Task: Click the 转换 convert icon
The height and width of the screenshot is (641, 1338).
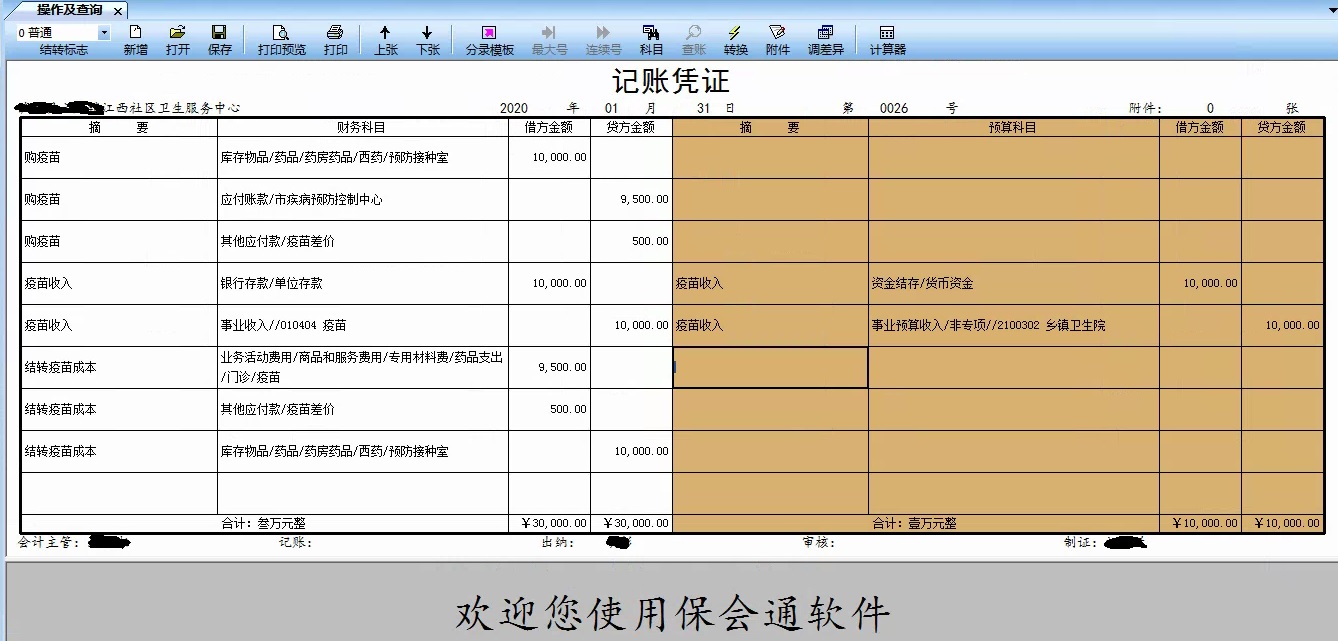Action: coord(735,40)
